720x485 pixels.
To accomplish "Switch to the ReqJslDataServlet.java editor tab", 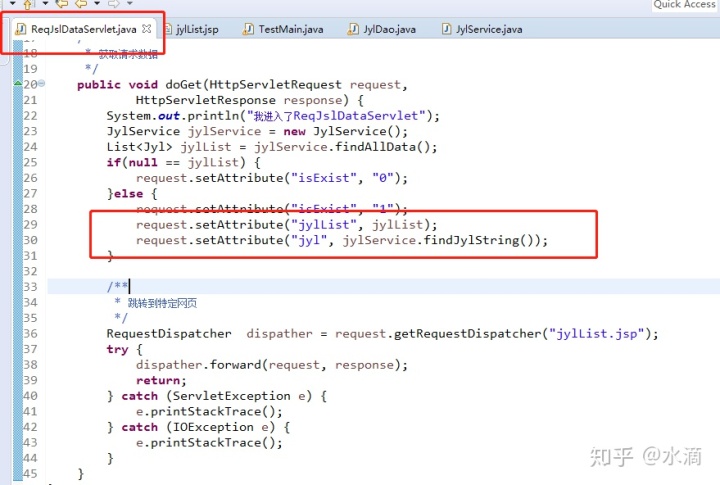I will pos(83,29).
